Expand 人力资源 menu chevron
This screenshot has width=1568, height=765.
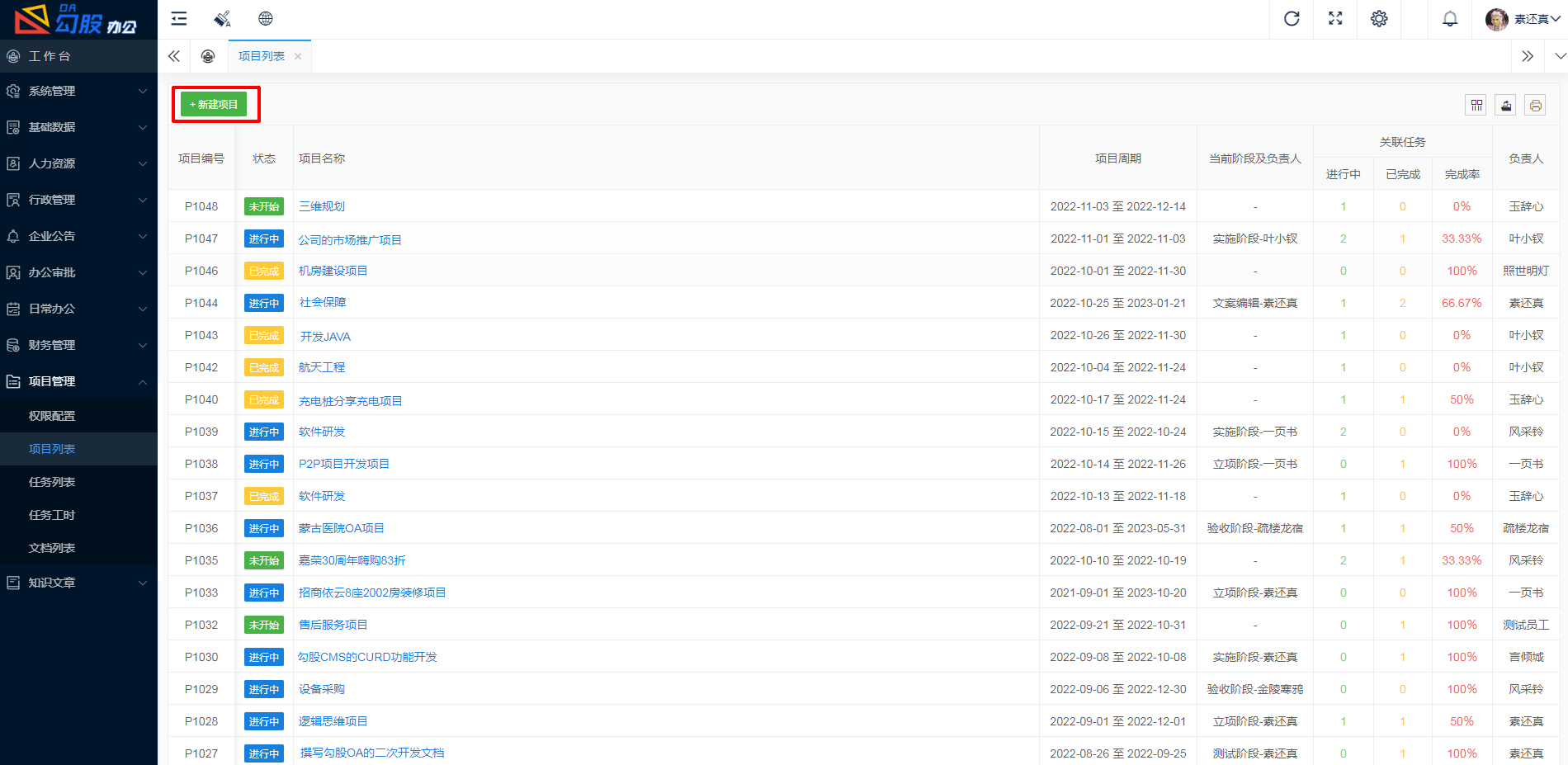pos(143,163)
